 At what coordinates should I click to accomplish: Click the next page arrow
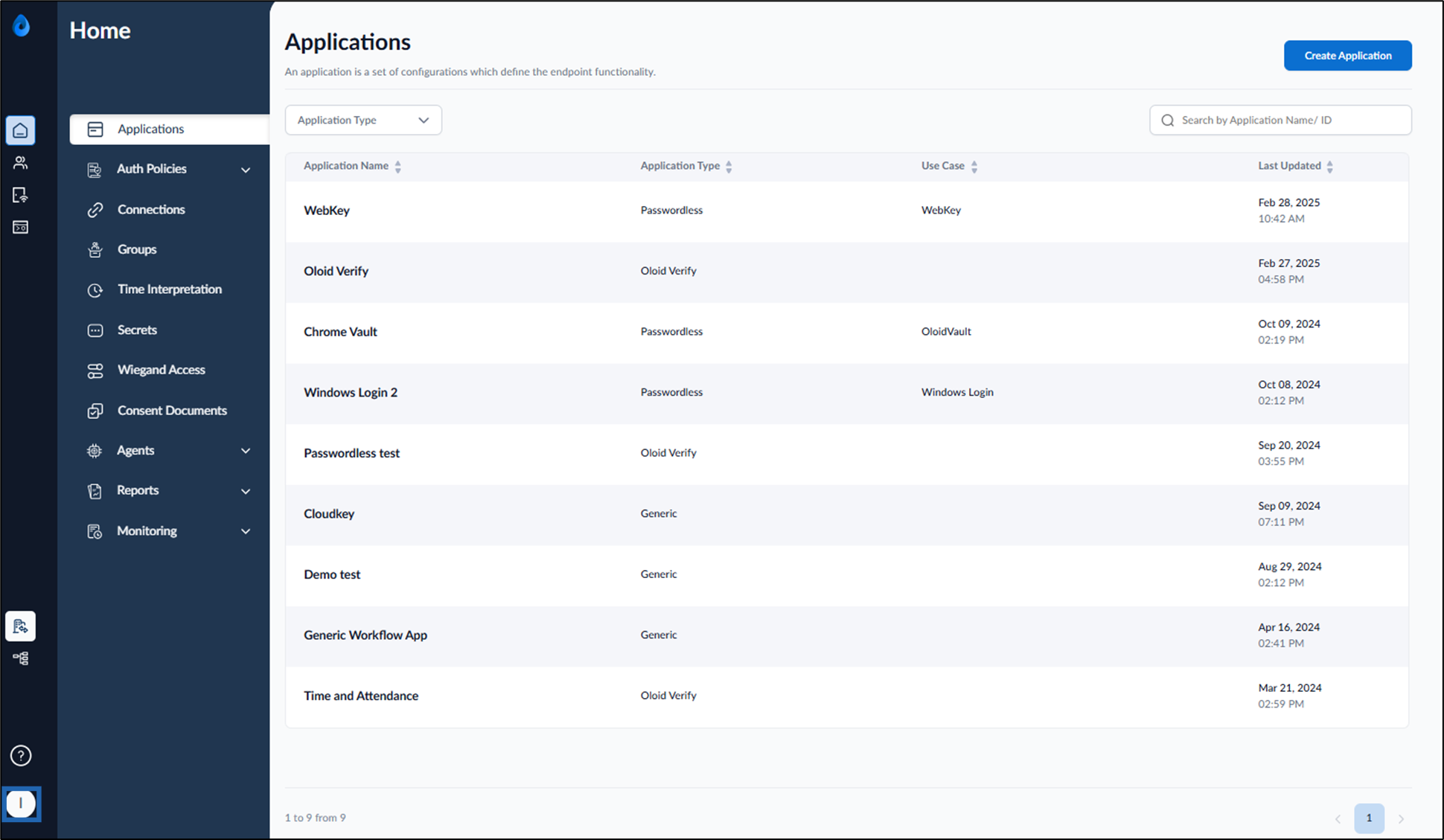coord(1402,818)
